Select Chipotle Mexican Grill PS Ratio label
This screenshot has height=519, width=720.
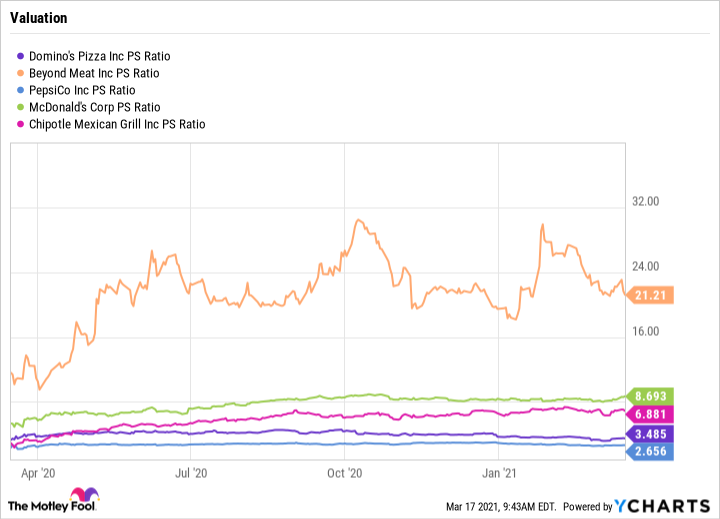(x=118, y=124)
